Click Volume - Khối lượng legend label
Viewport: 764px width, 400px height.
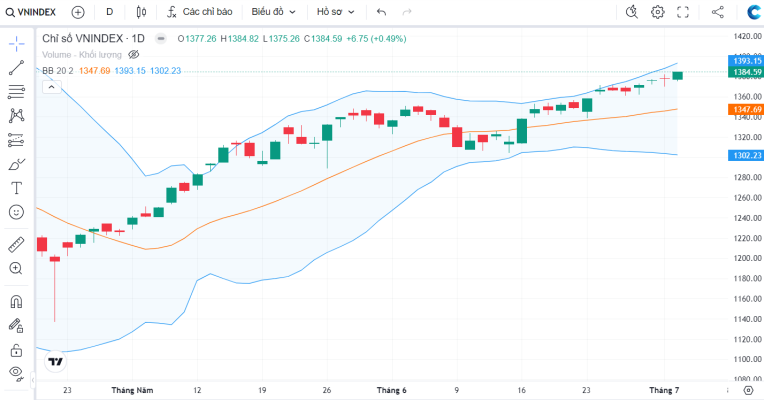tap(82, 55)
